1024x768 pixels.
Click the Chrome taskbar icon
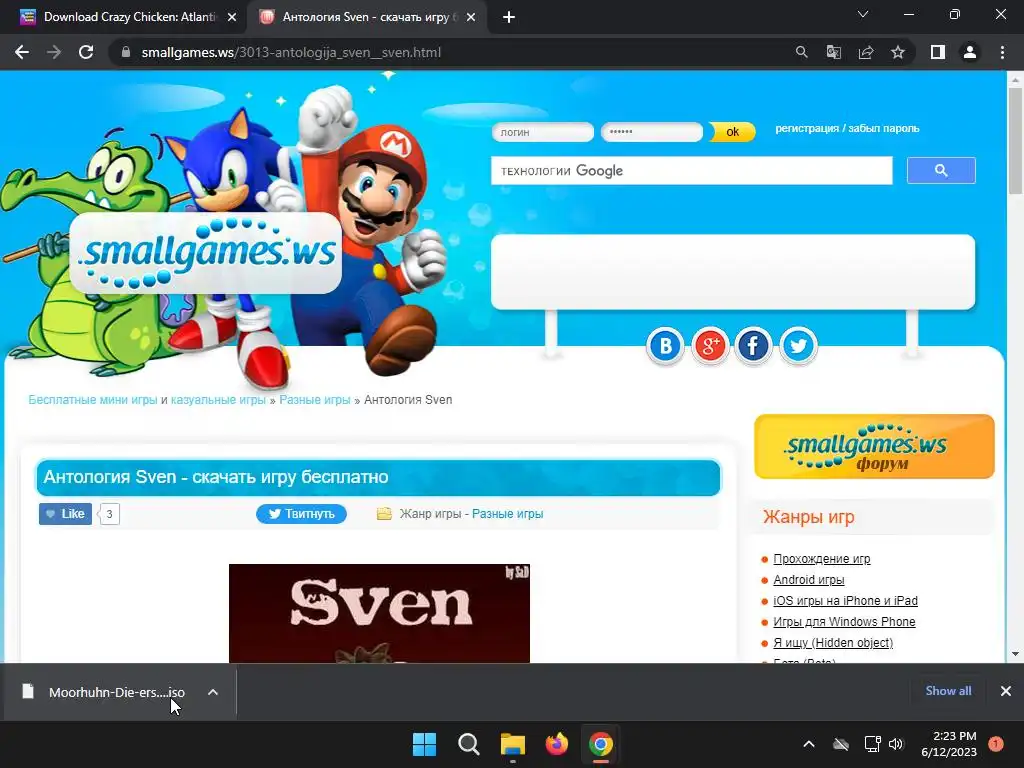[601, 744]
